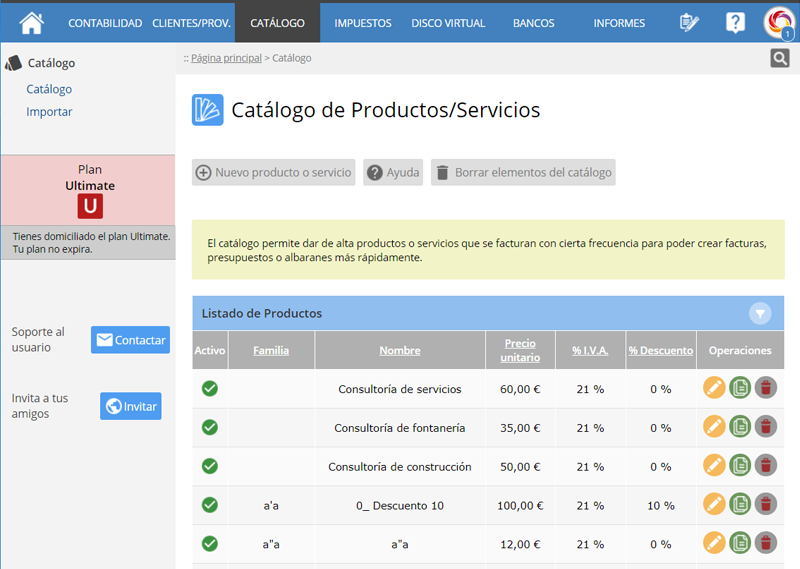Open the CATÁLOGO menu
Screen dimensions: 800x569
tap(278, 23)
